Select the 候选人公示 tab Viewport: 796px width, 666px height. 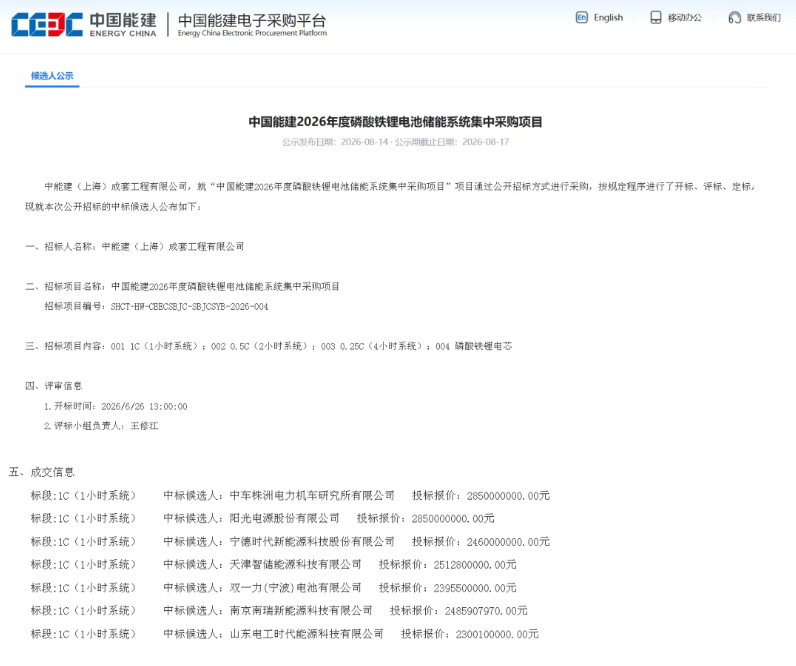click(52, 76)
